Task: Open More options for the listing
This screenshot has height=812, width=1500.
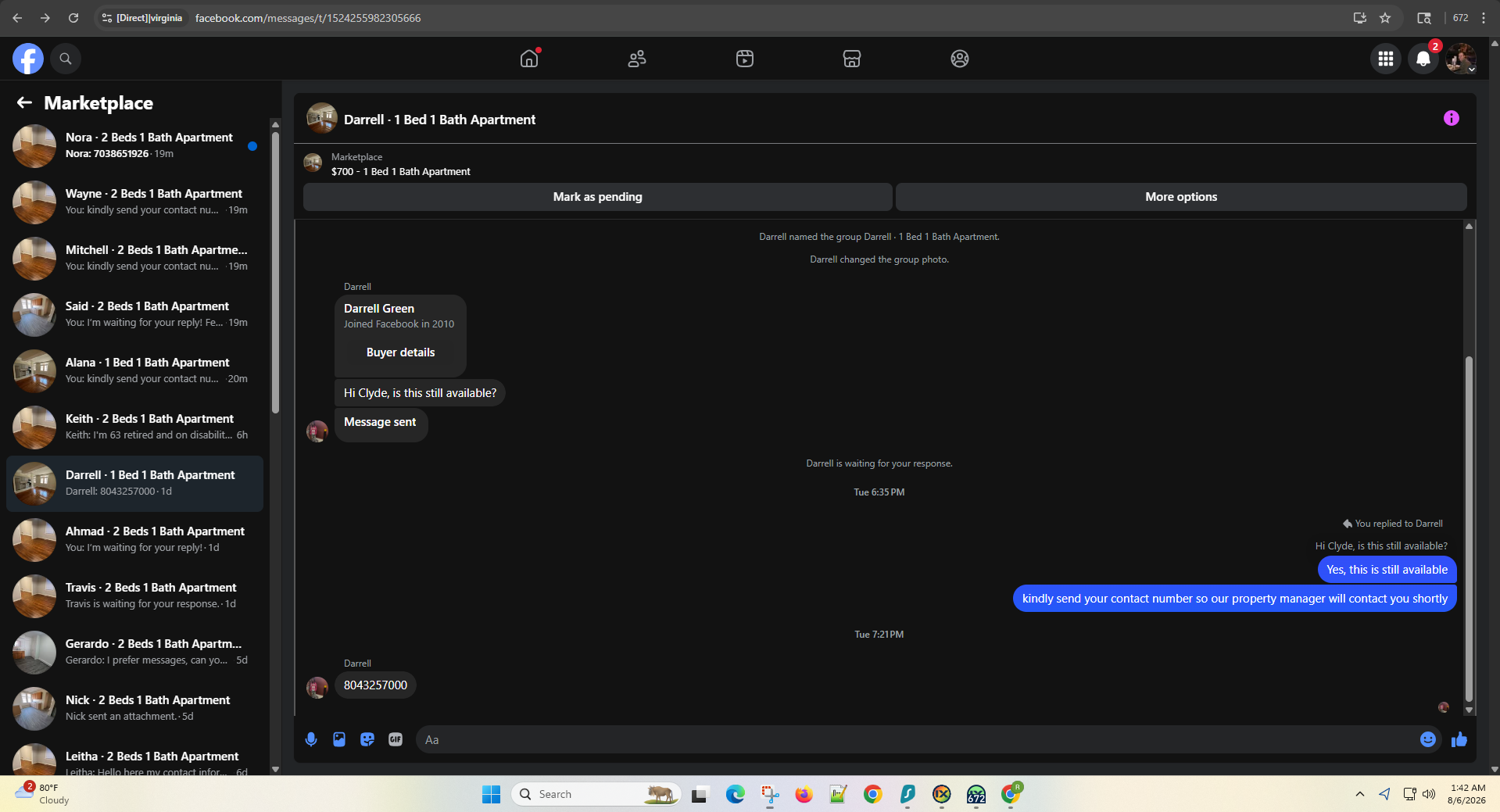Action: (x=1181, y=197)
